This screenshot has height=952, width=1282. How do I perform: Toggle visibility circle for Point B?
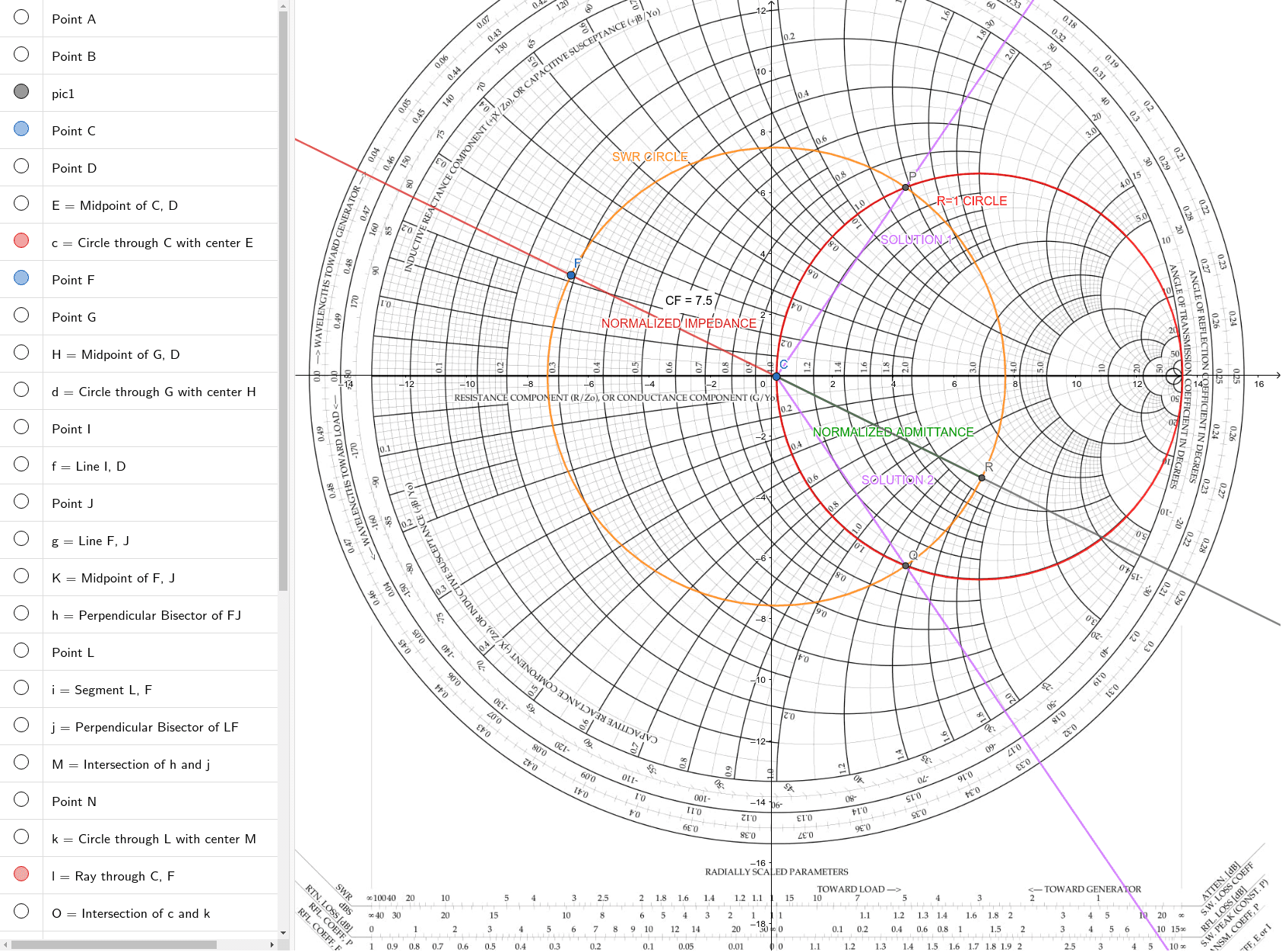(21, 54)
